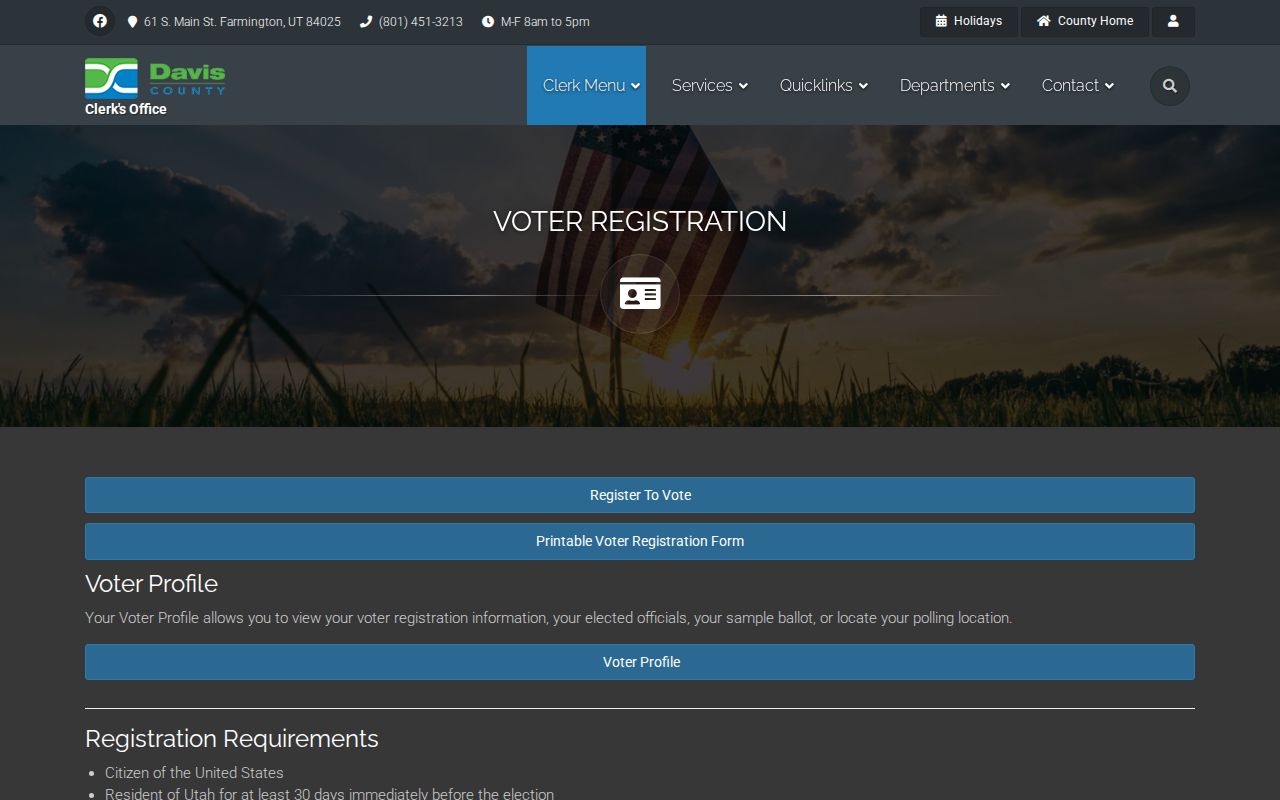The width and height of the screenshot is (1280, 800).
Task: Open the user account icon button
Action: [1173, 21]
